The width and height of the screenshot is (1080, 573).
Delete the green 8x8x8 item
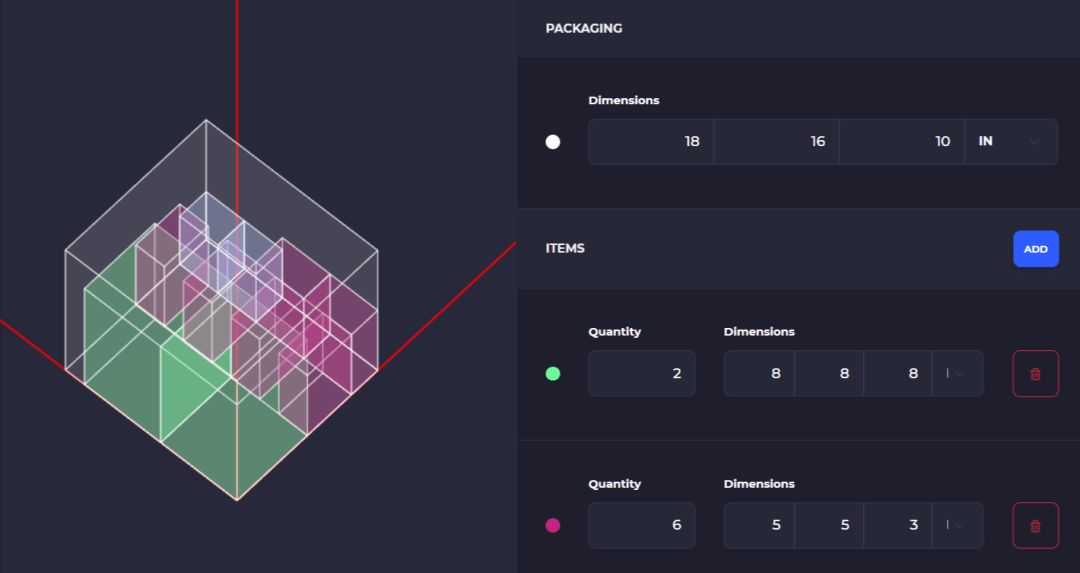coord(1035,374)
